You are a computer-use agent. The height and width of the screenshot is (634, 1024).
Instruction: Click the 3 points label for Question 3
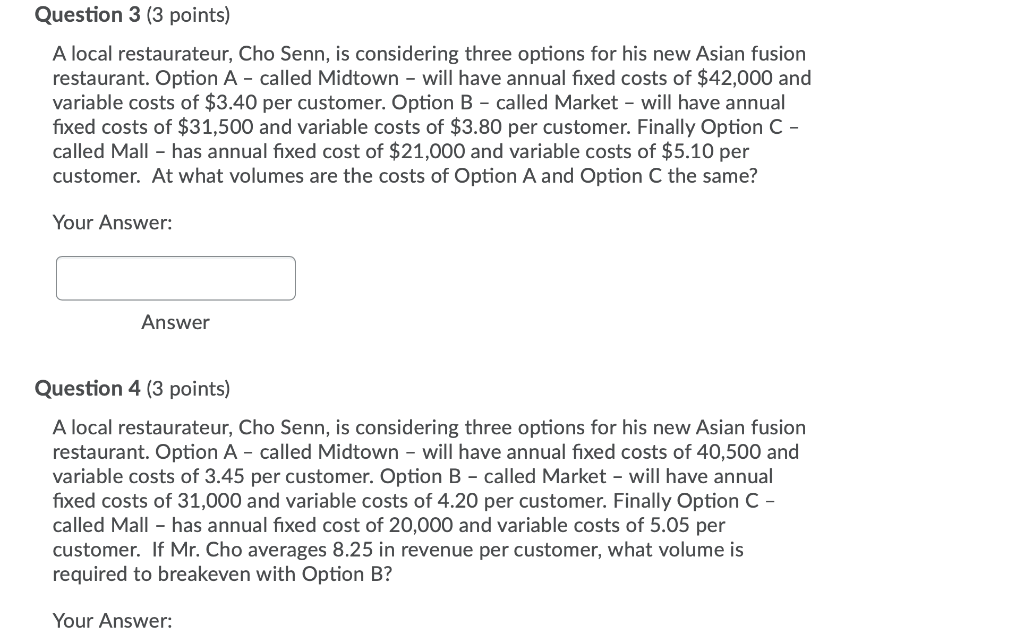[190, 15]
